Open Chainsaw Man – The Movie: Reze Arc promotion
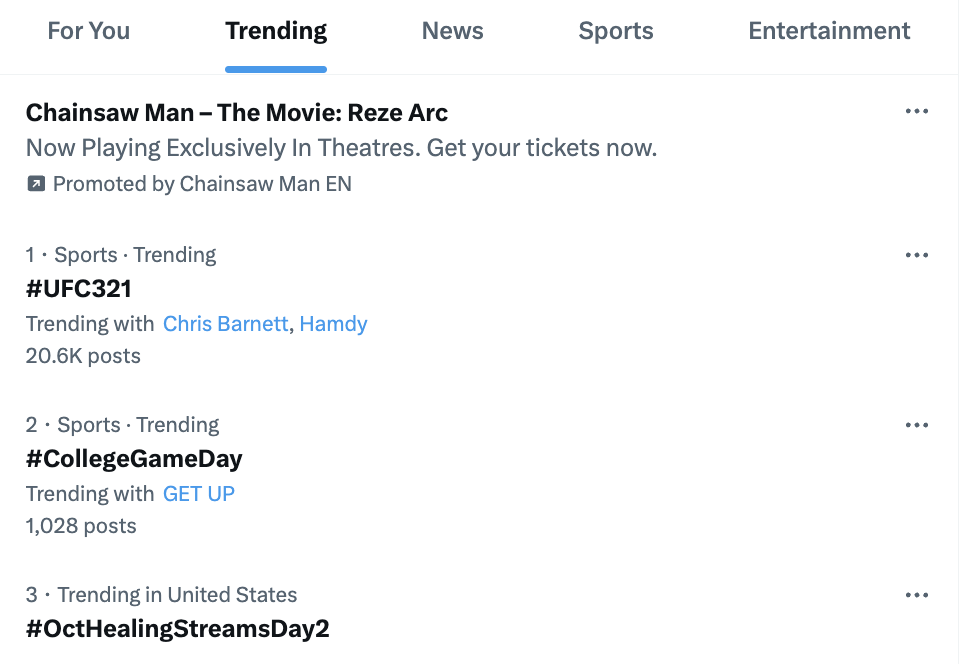This screenshot has height=664, width=964. click(237, 112)
